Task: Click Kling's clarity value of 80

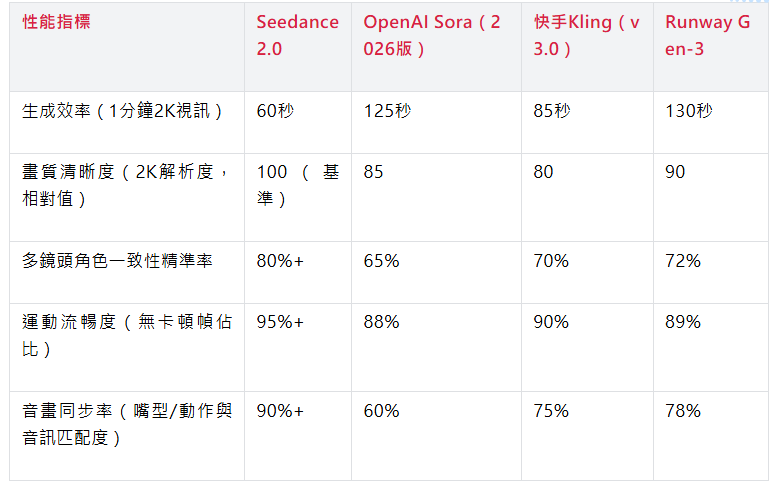Action: [x=543, y=172]
